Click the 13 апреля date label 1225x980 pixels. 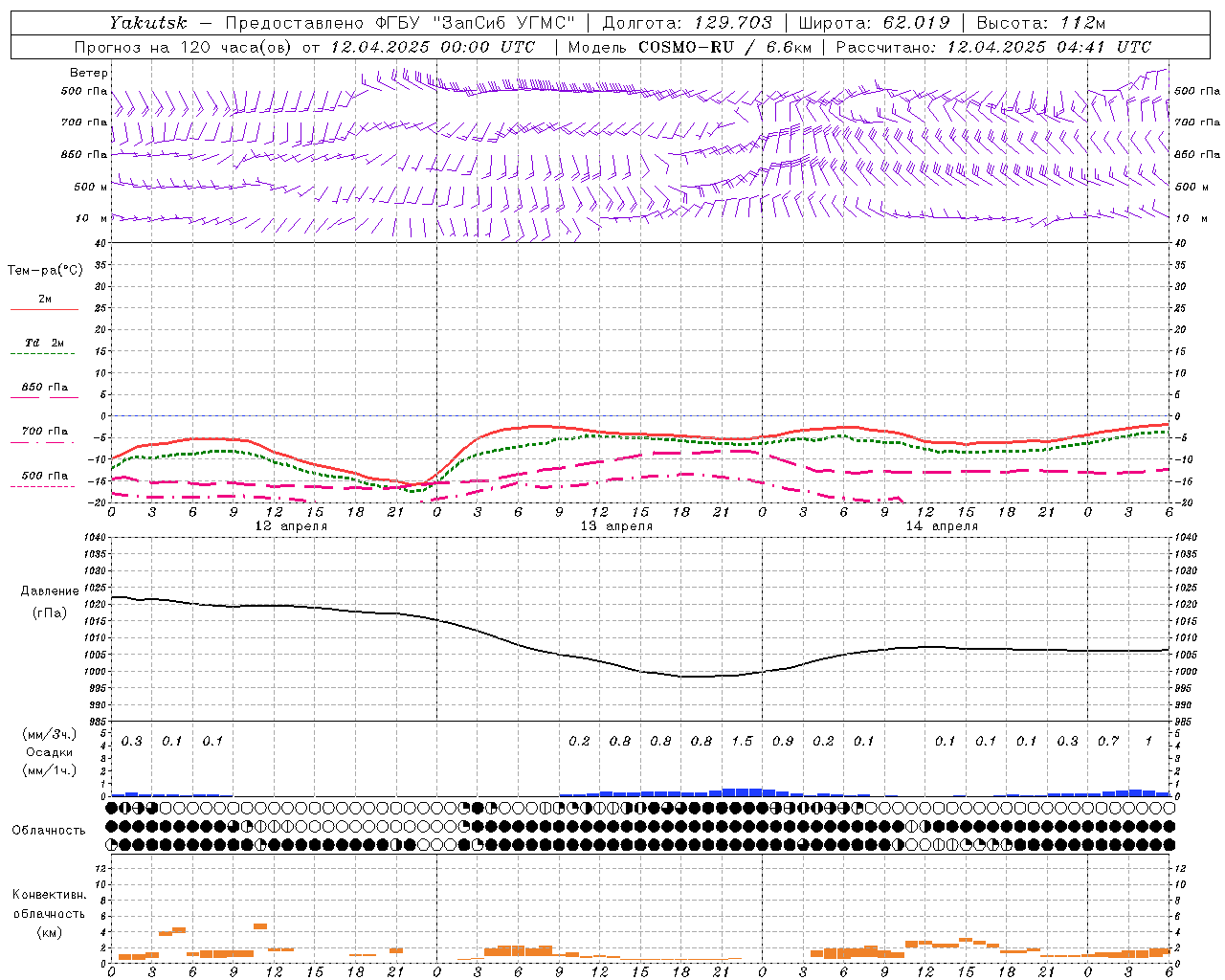pos(616,526)
